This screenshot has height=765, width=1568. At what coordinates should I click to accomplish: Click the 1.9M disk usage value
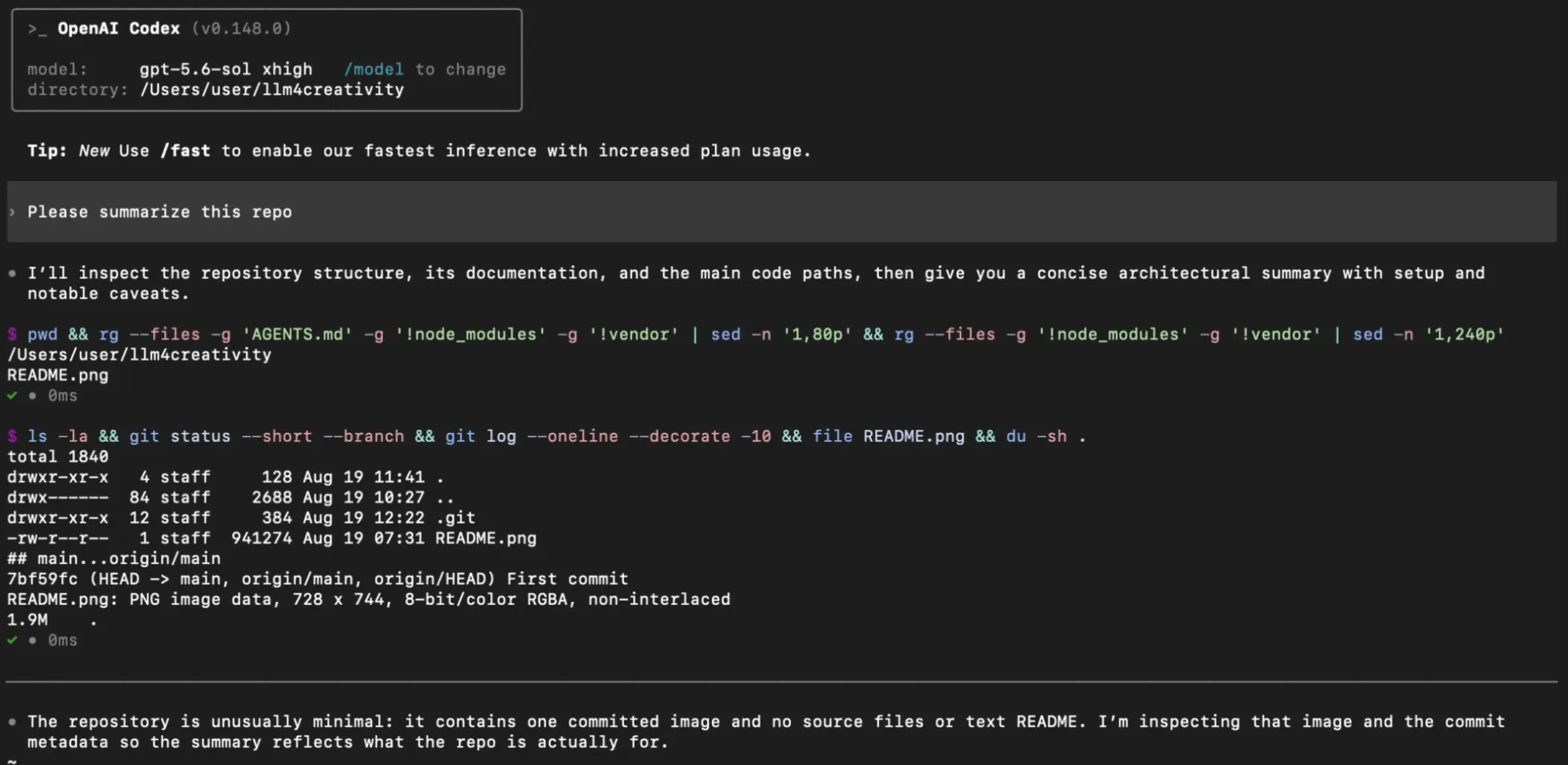tap(27, 620)
